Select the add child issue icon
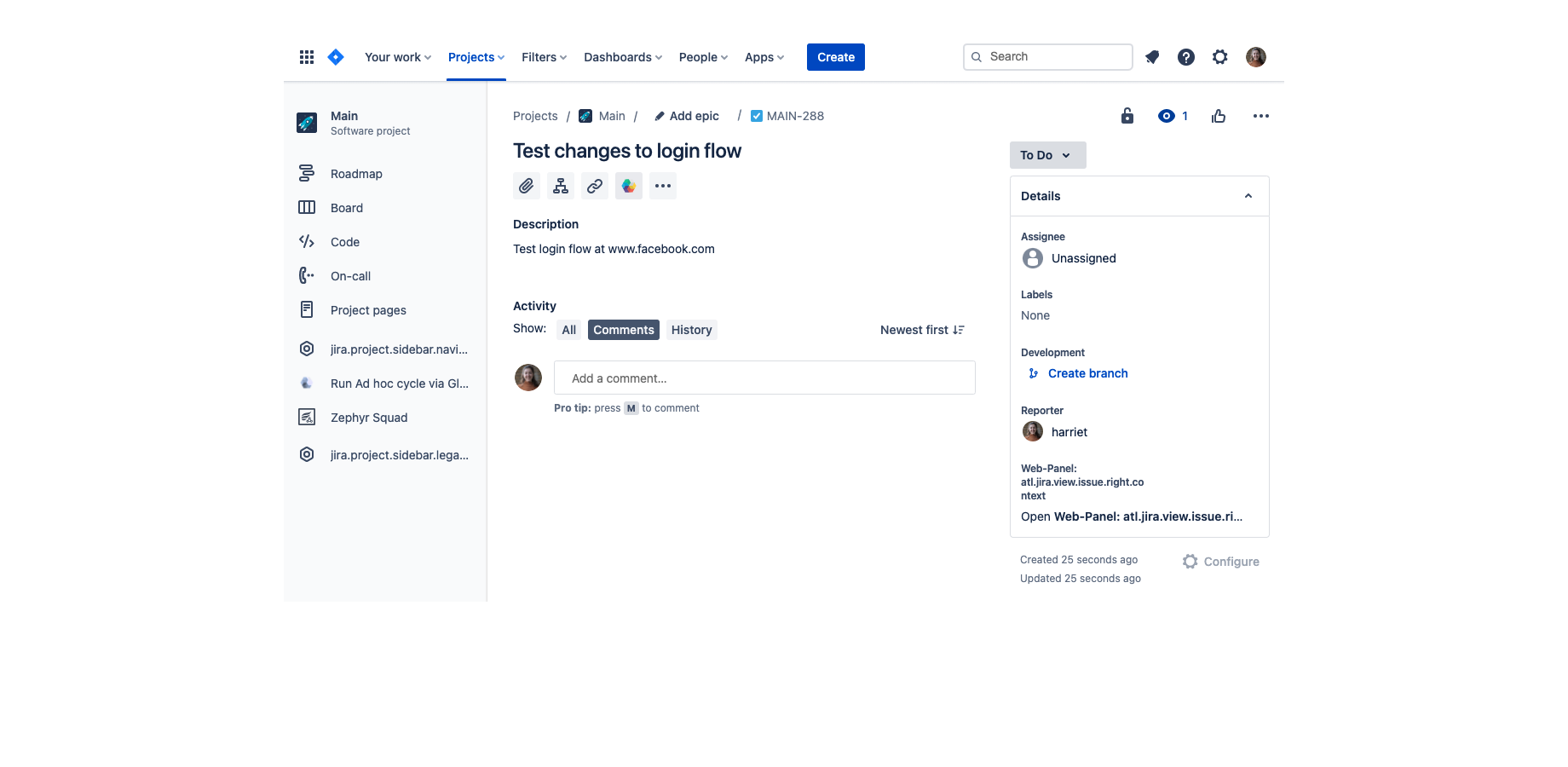This screenshot has width=1568, height=767. click(x=561, y=186)
